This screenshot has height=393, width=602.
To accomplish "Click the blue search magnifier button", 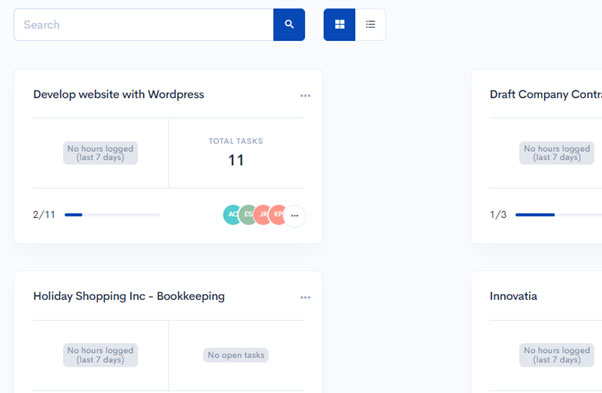I will (x=289, y=25).
